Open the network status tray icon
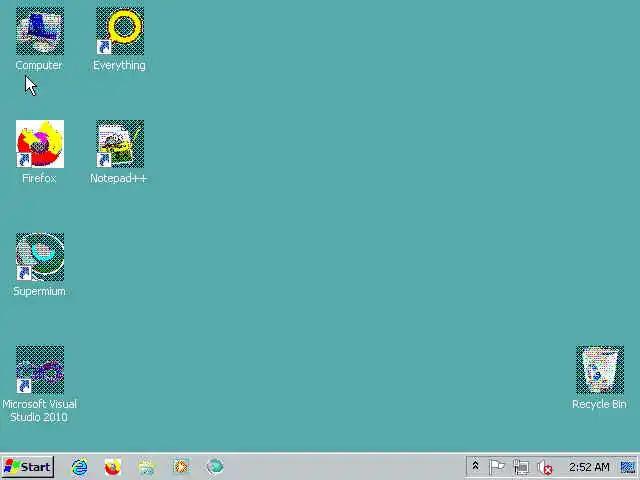The width and height of the screenshot is (640, 480). [x=521, y=467]
